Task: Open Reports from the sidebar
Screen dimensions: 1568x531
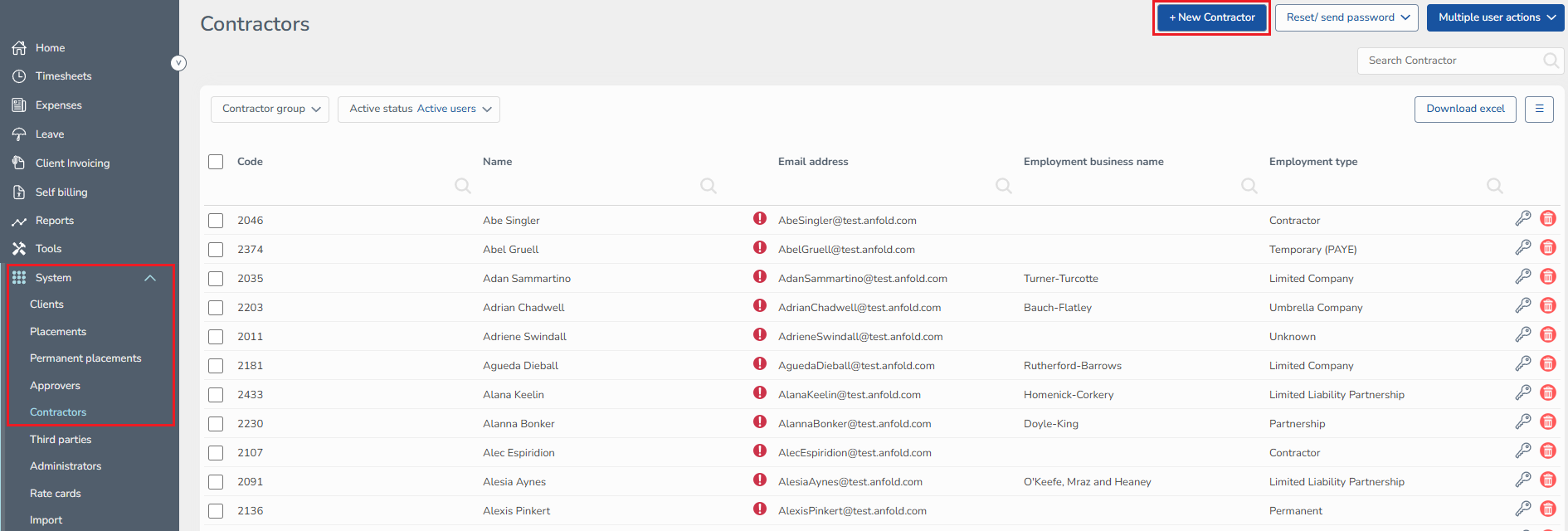Action: [x=54, y=221]
